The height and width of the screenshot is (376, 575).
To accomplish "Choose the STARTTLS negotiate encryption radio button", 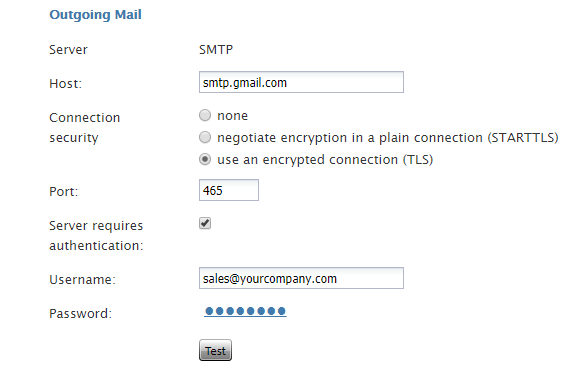I will point(205,137).
